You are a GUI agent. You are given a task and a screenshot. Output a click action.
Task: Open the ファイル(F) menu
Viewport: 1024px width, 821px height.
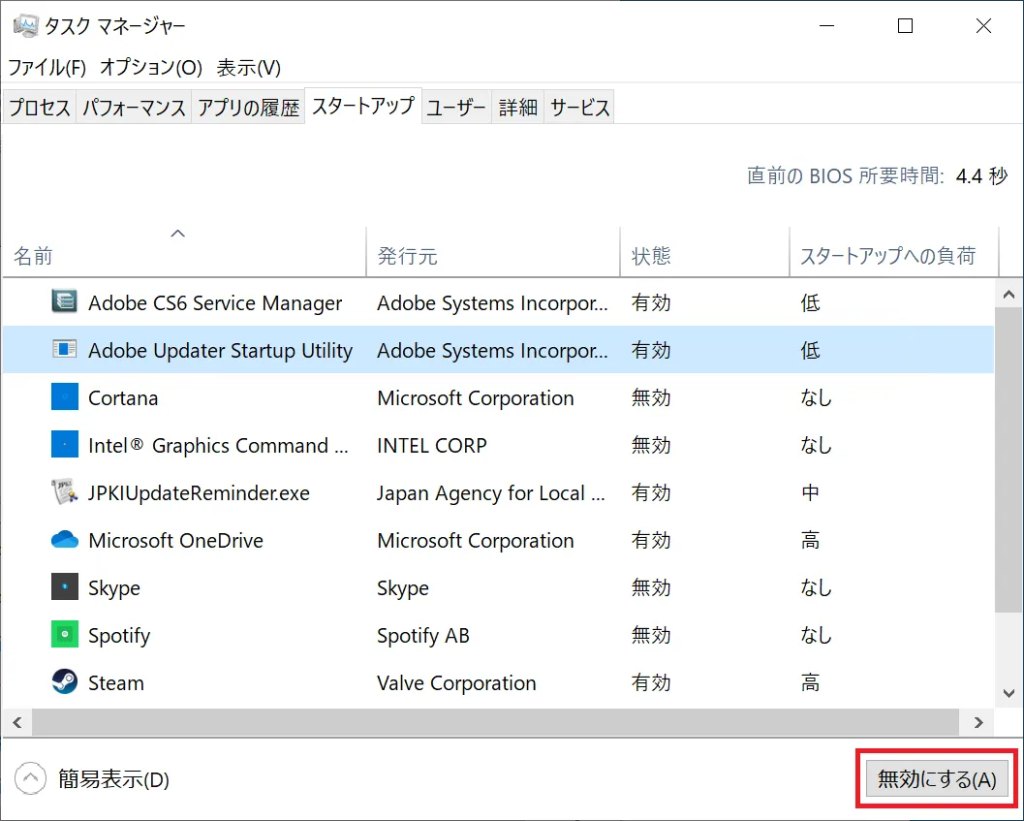(47, 67)
